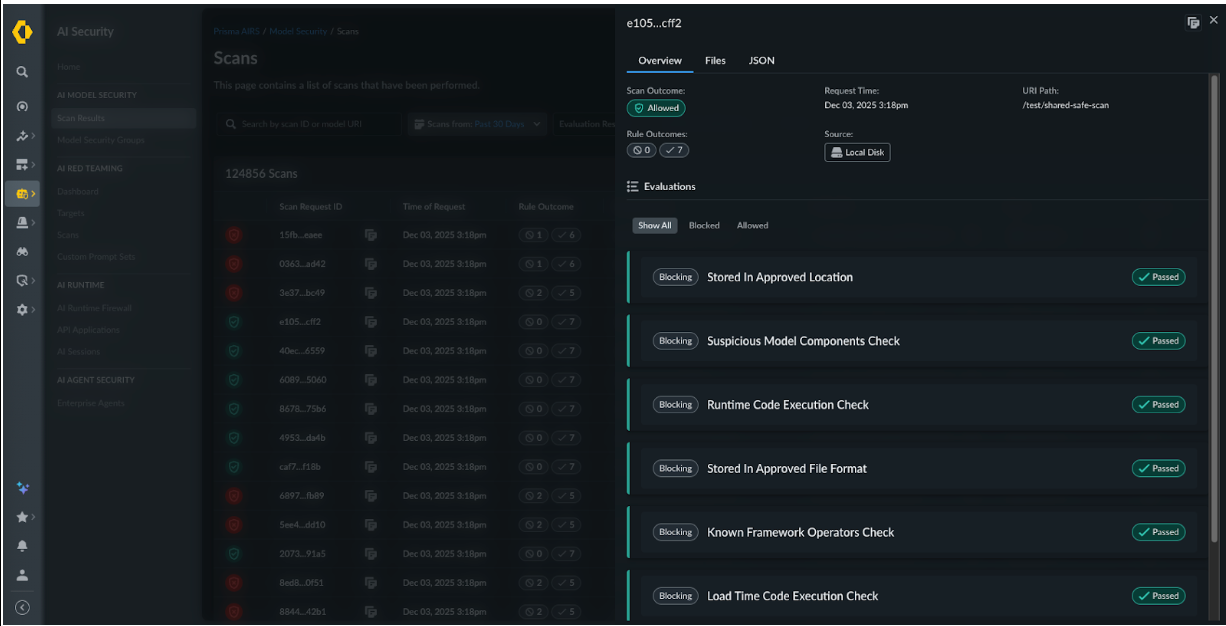Screen dimensions: 1226x626
Task: Switch to the JSON tab
Action: pyautogui.click(x=761, y=61)
